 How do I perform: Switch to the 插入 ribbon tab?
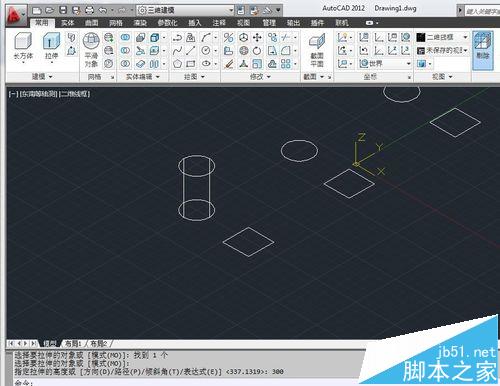(x=195, y=23)
